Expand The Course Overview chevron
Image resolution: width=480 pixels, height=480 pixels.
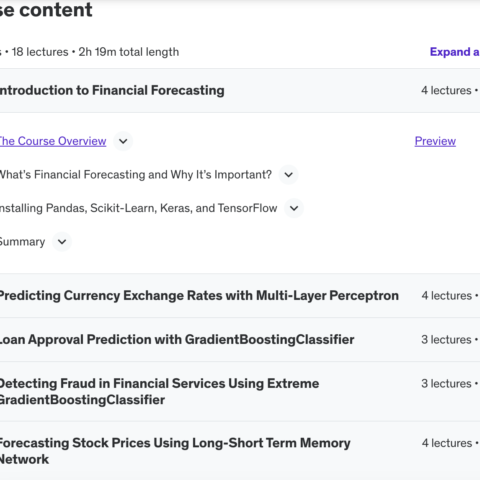coord(123,141)
